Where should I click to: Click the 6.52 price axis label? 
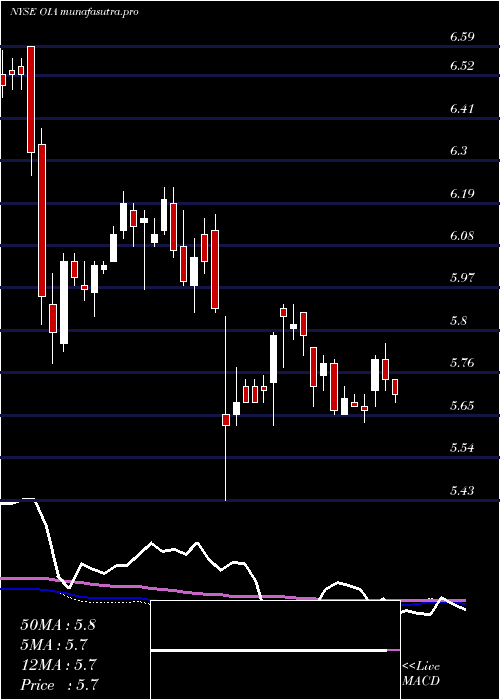pyautogui.click(x=462, y=66)
